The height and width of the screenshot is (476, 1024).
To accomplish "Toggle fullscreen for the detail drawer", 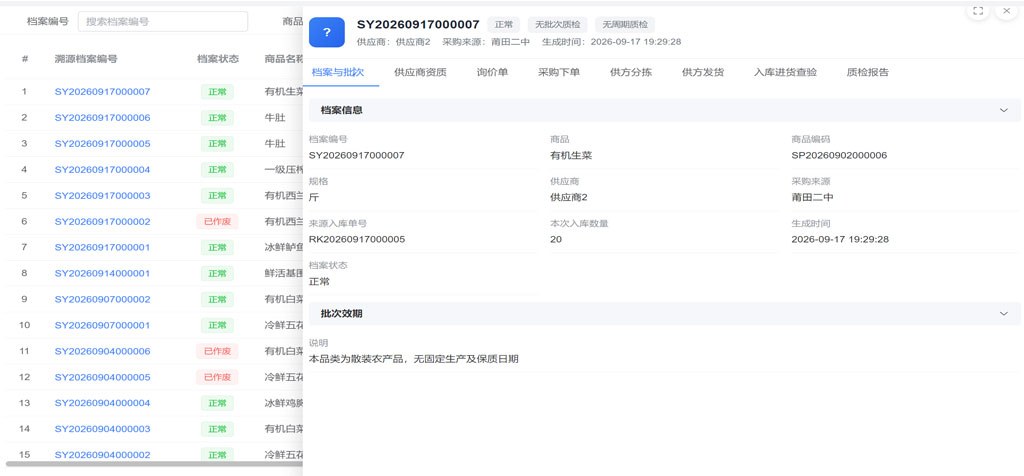I will [978, 11].
